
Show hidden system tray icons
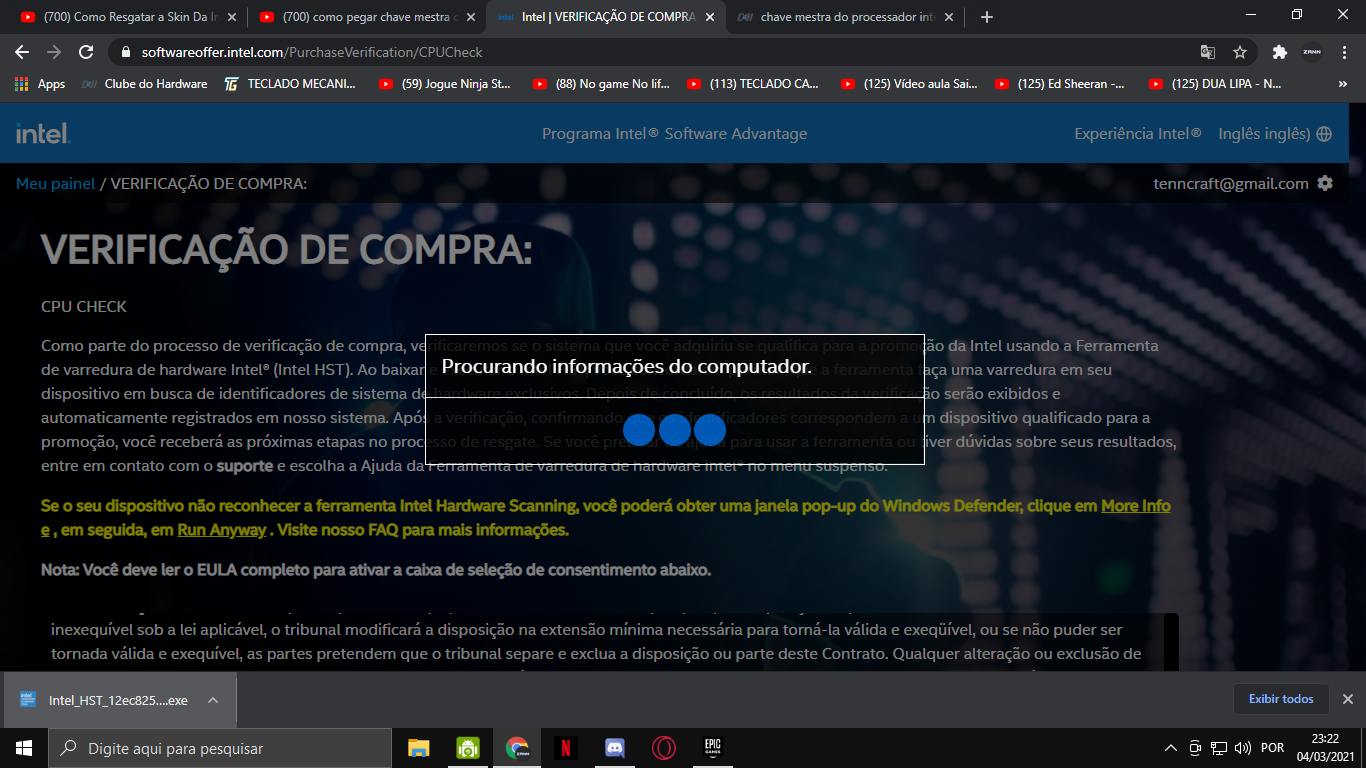coord(1171,748)
